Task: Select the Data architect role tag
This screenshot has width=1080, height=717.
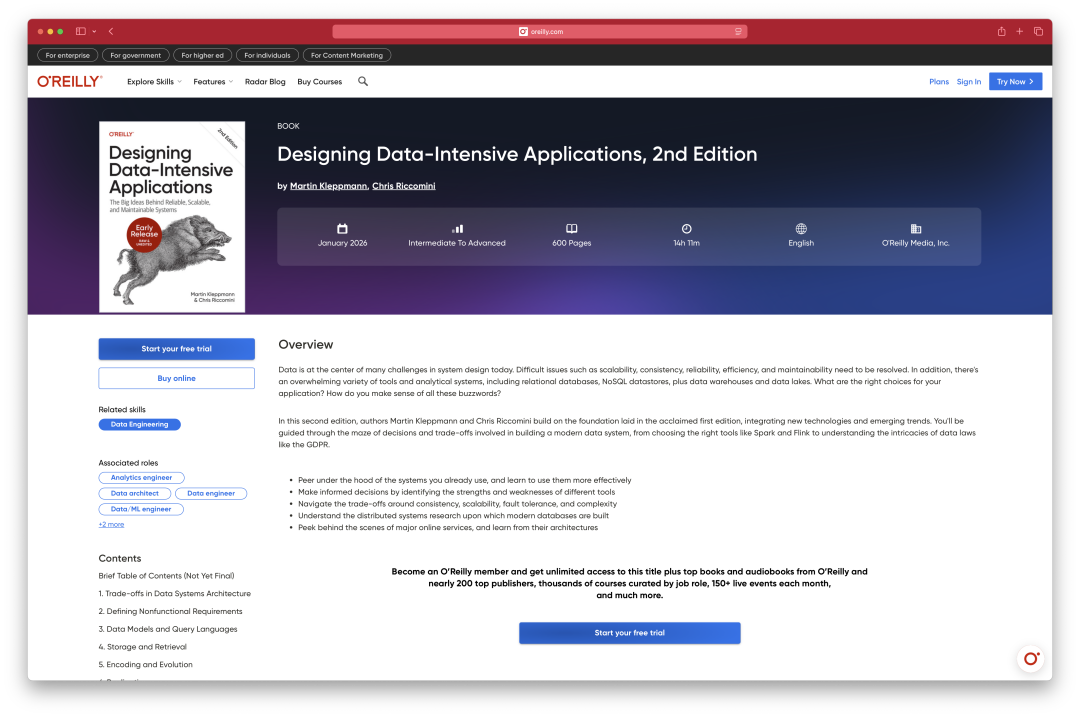Action: 134,493
